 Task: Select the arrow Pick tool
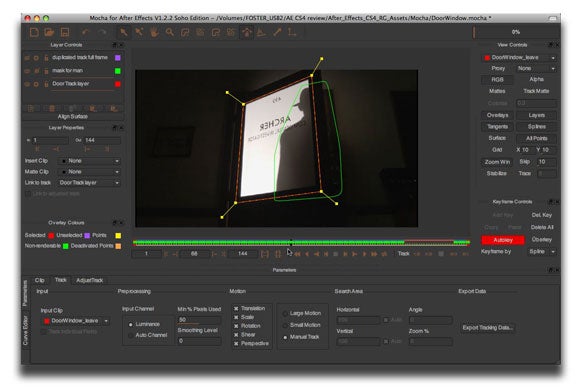click(x=123, y=32)
